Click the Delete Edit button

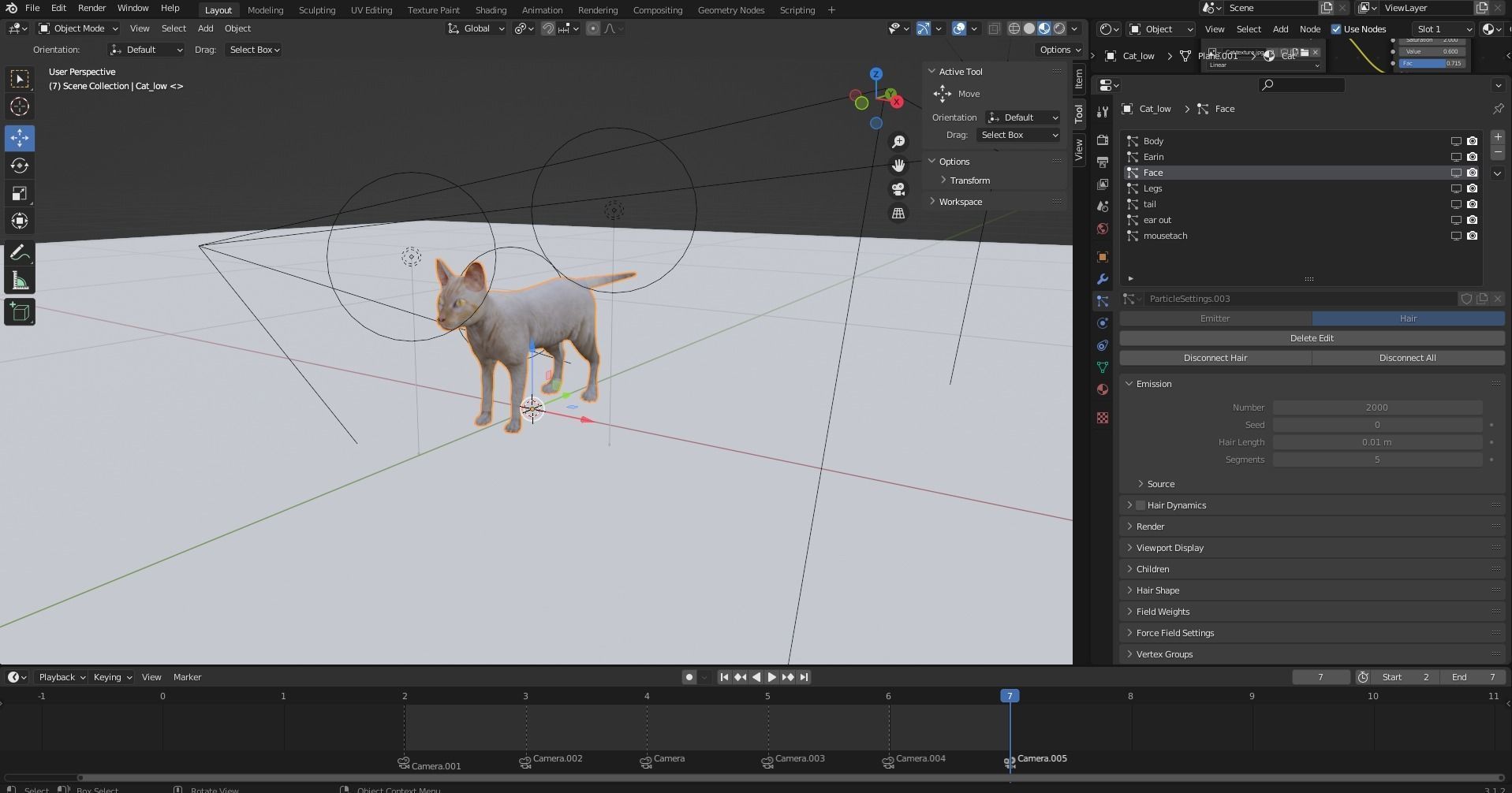pos(1312,338)
